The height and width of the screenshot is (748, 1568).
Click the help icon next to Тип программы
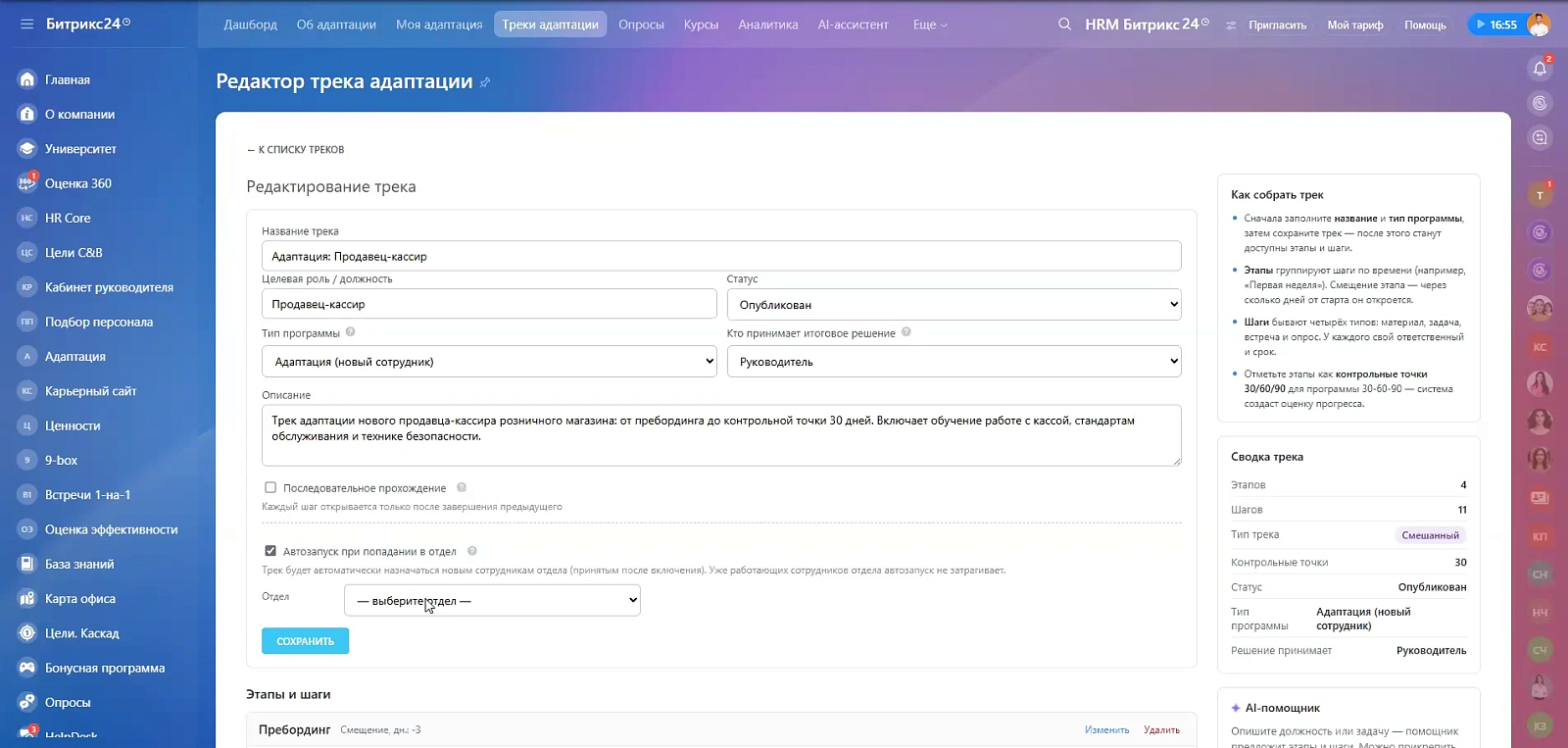click(x=351, y=332)
